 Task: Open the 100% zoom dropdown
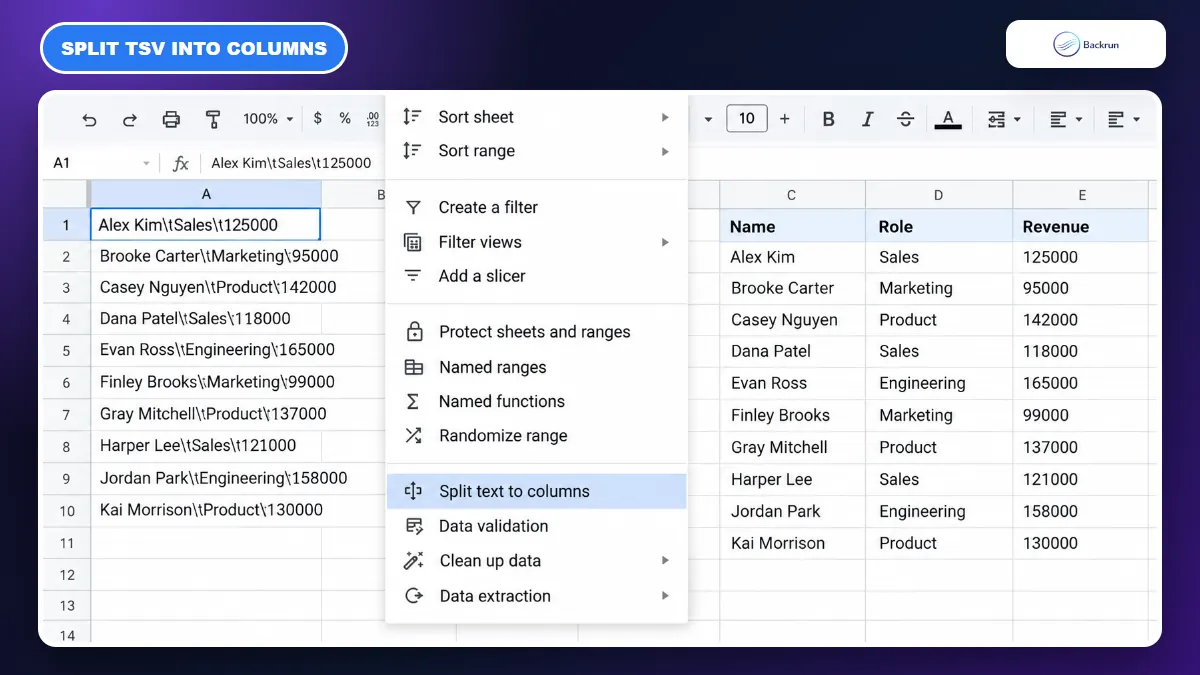tap(268, 119)
